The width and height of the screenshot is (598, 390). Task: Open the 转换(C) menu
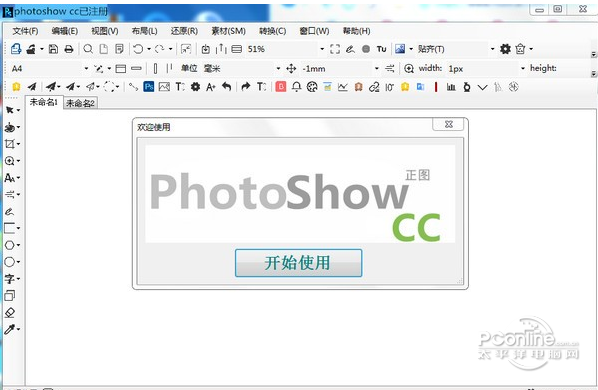273,31
